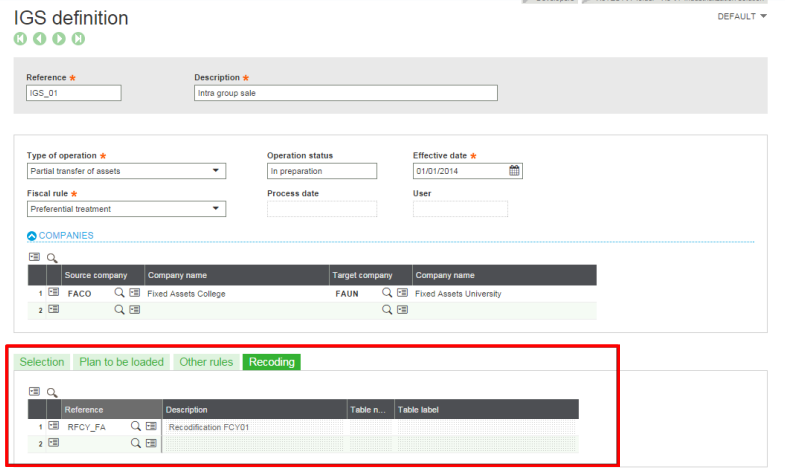Click the Reference column header in Recoding grid
This screenshot has height=475, width=785.
click(112, 410)
